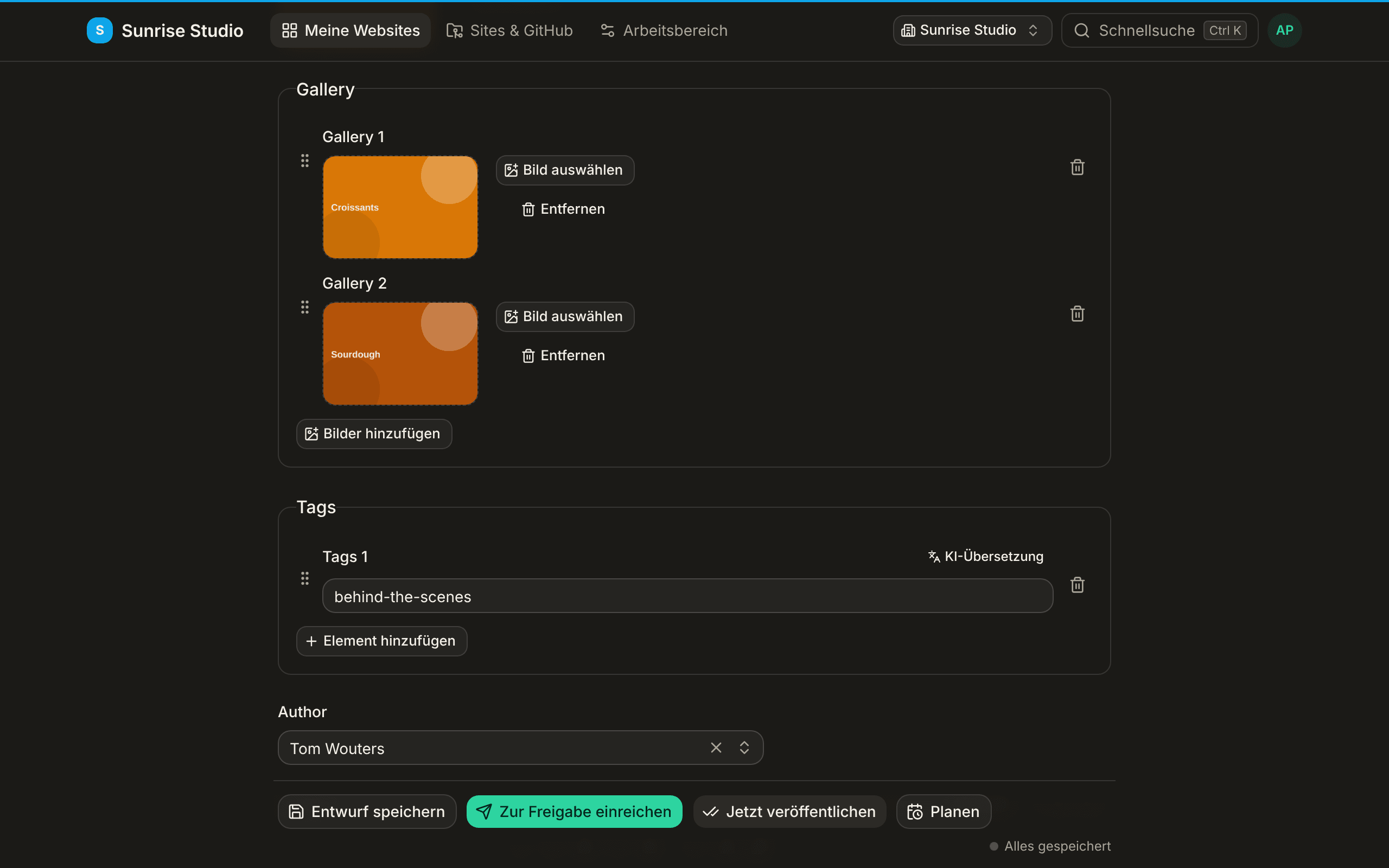This screenshot has height=868, width=1389.
Task: Grab the Gallery 1 drag handle
Action: point(305,161)
